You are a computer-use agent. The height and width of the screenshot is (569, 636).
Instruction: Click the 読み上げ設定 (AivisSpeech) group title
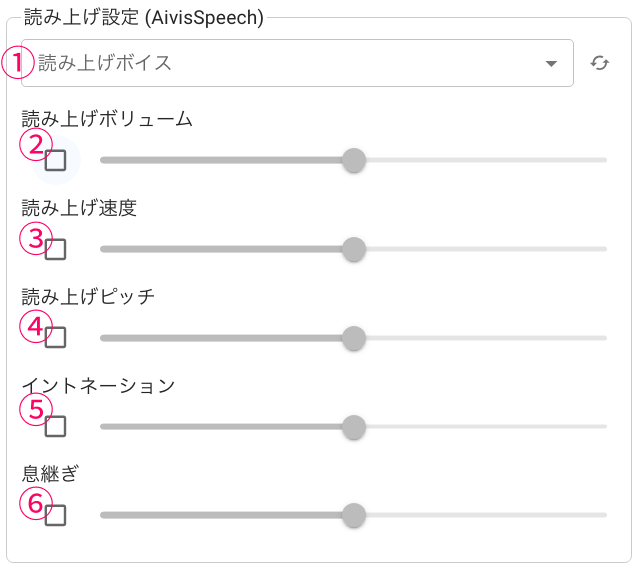142,18
